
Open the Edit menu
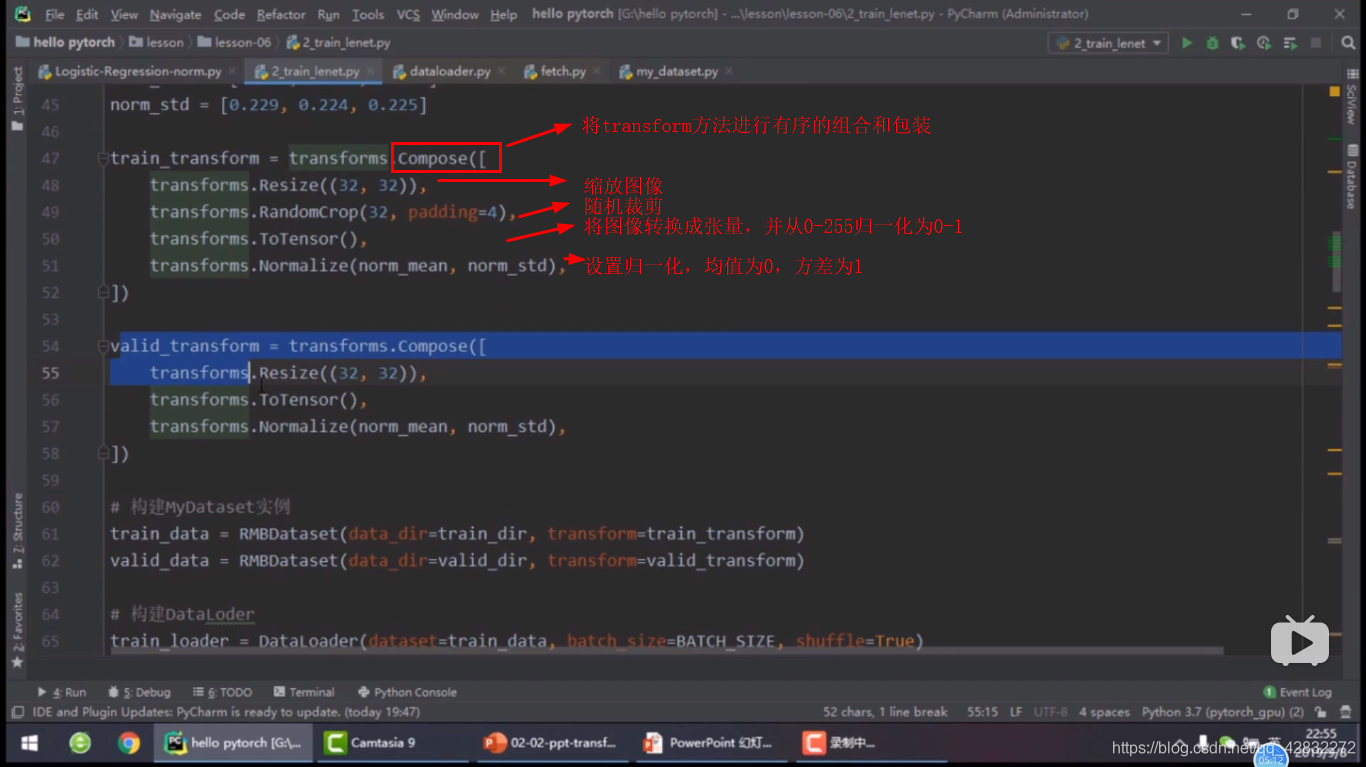(87, 14)
